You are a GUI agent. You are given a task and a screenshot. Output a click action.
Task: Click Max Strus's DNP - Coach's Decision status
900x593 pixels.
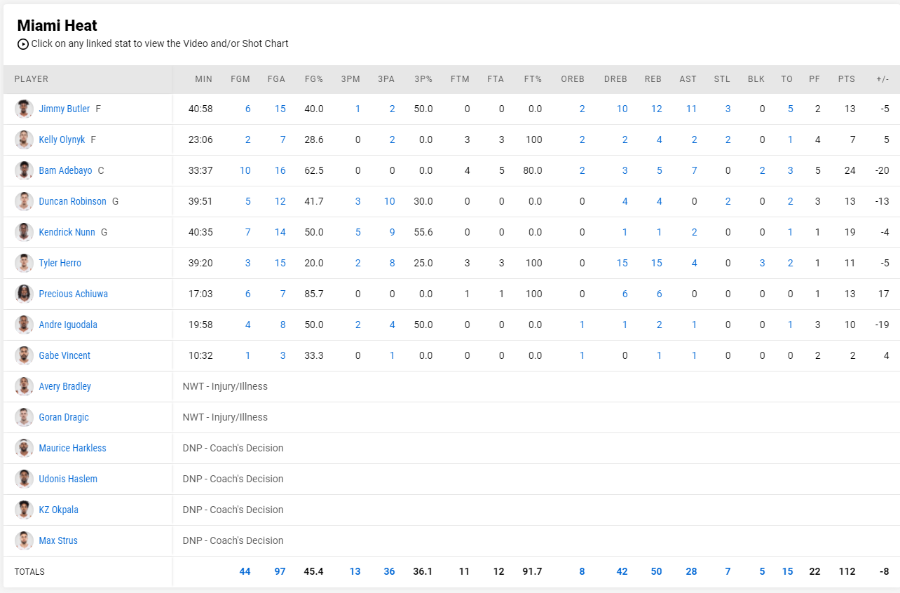[233, 540]
